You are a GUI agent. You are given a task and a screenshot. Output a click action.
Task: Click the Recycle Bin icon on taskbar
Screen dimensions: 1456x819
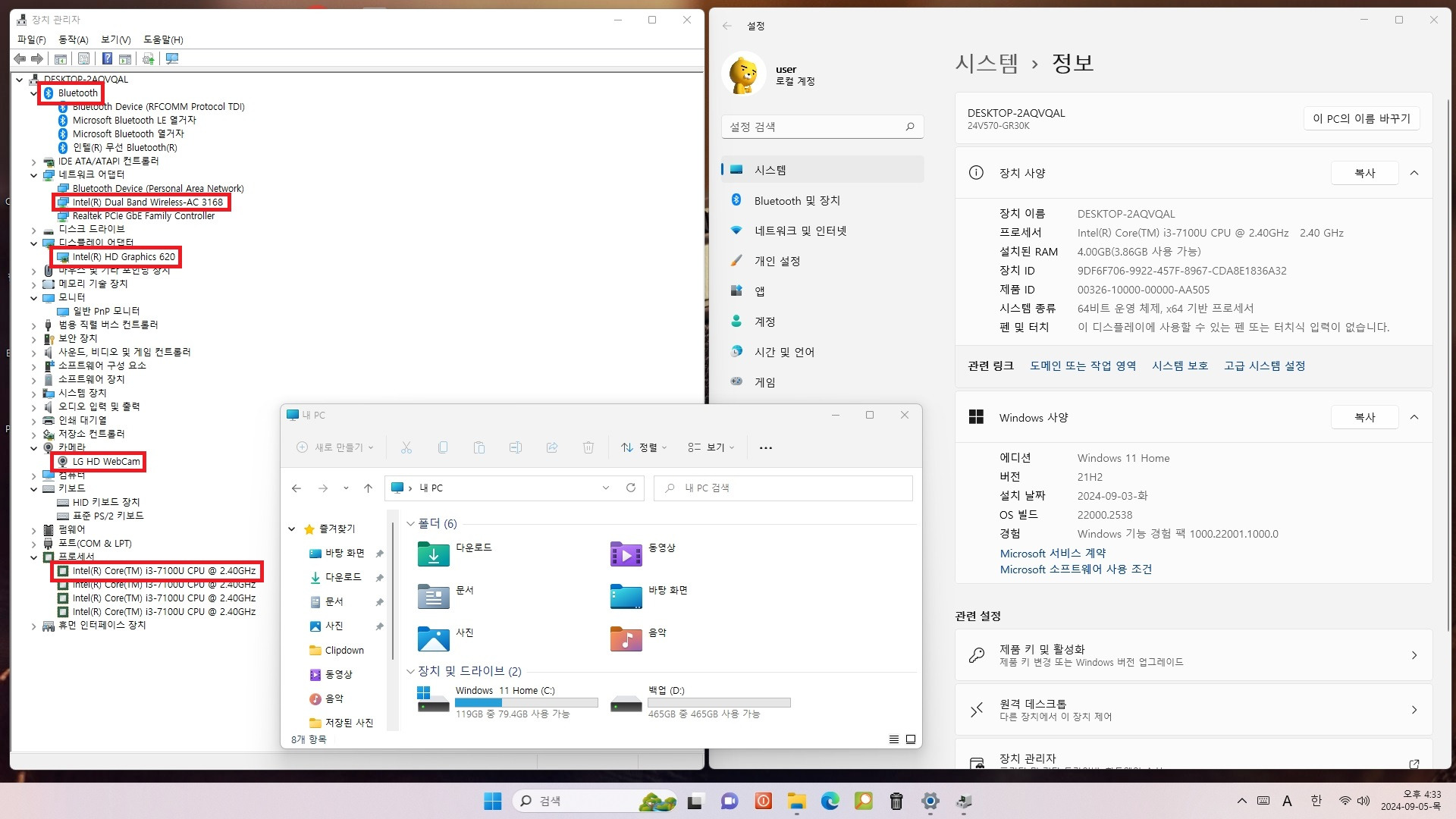(x=896, y=801)
